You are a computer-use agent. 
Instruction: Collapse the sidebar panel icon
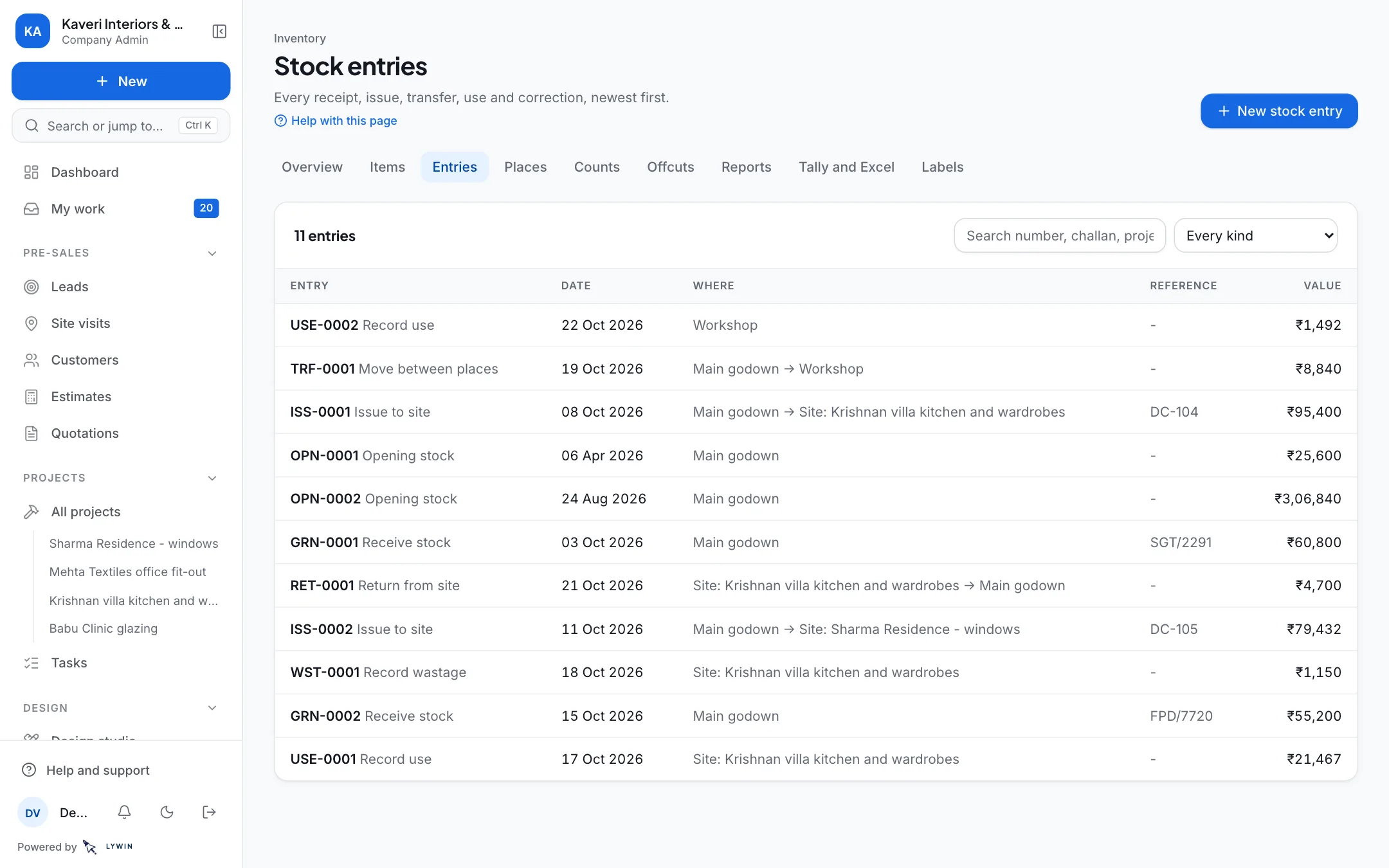click(x=219, y=32)
